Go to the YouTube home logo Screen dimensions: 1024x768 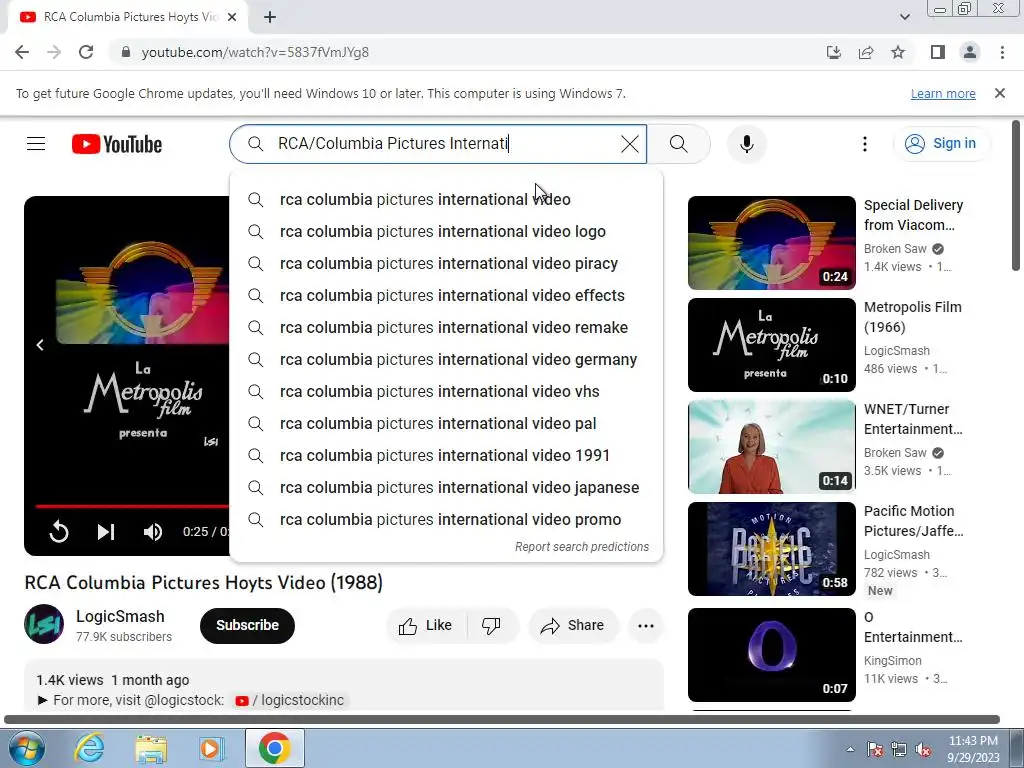[117, 144]
